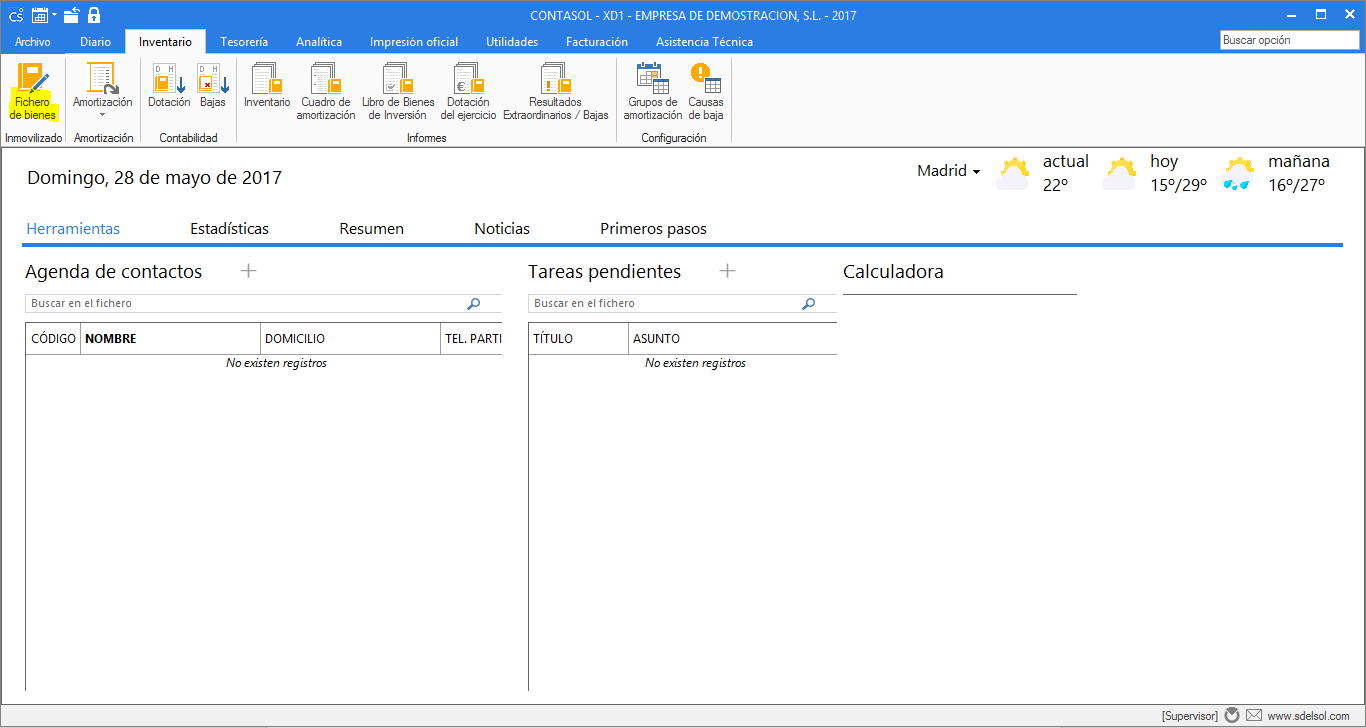Screen dimensions: 1366x728
Task: Open the Primeros pasos dashboard tab
Action: [x=654, y=229]
